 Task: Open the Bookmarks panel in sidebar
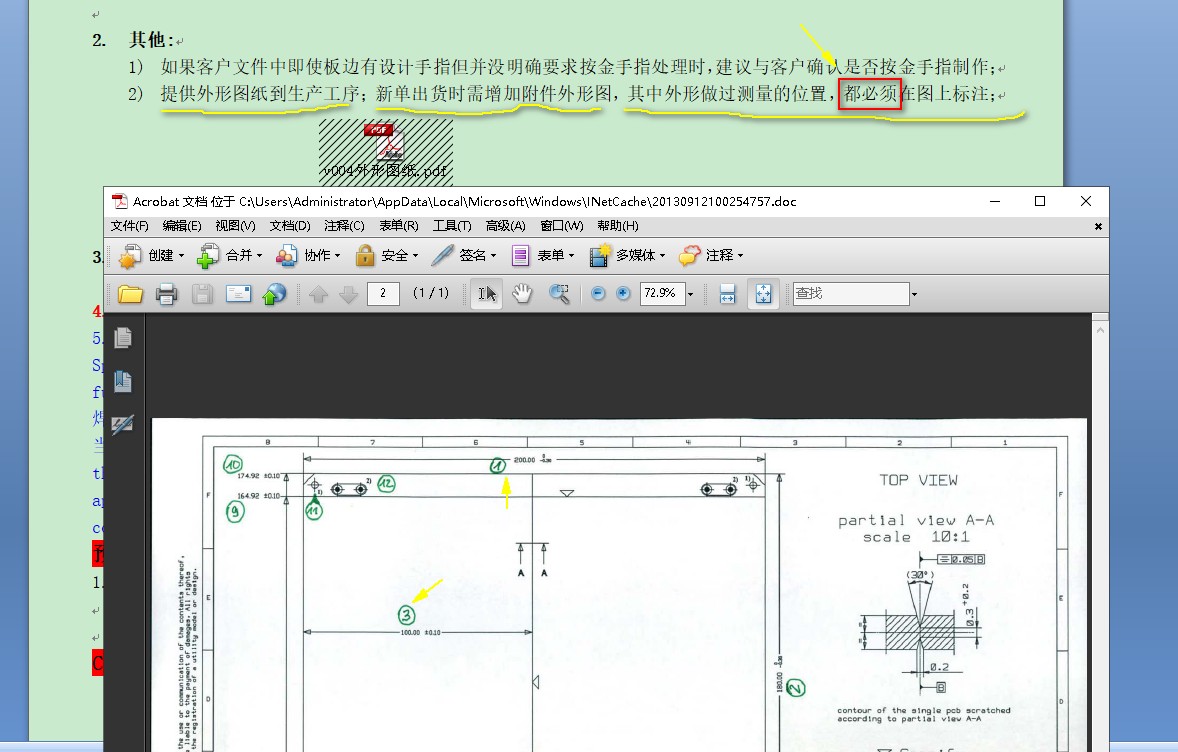click(x=123, y=382)
